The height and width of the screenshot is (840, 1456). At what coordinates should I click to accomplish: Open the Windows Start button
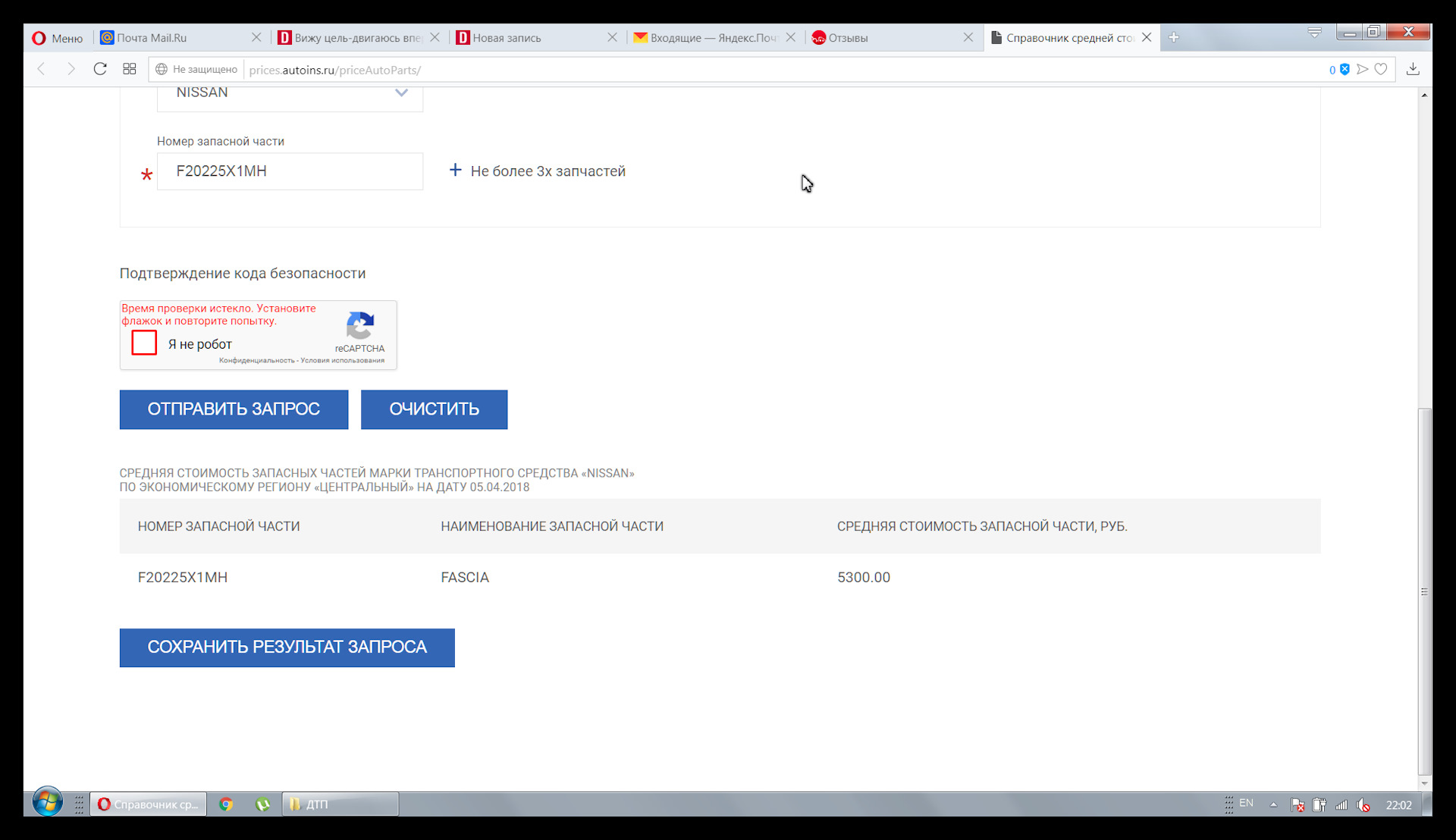click(47, 802)
